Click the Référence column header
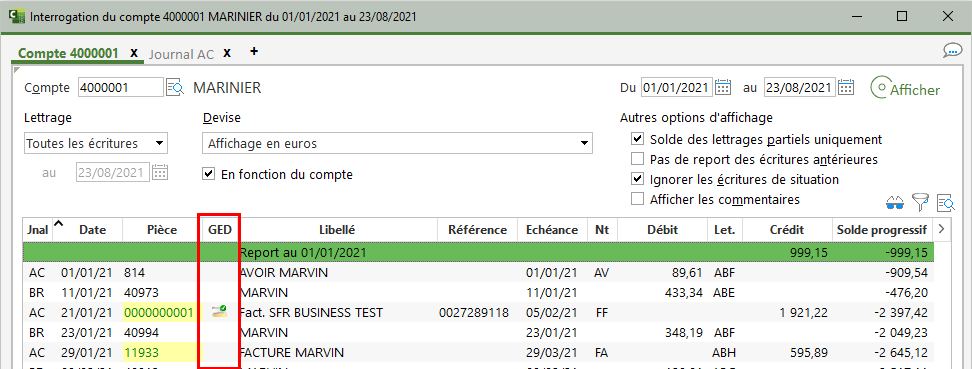This screenshot has width=972, height=369. [x=477, y=229]
